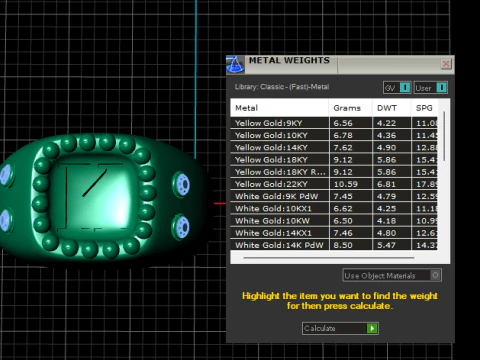This screenshot has height=360, width=480.
Task: Click the SPG column header
Action: click(424, 108)
